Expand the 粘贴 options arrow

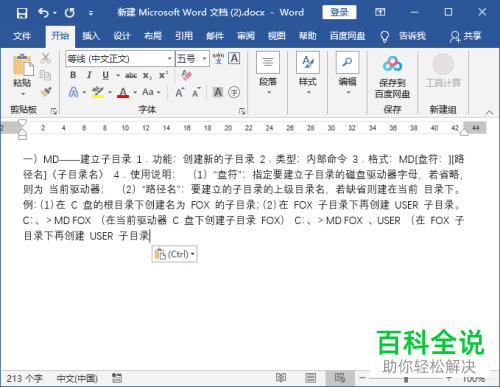23,94
